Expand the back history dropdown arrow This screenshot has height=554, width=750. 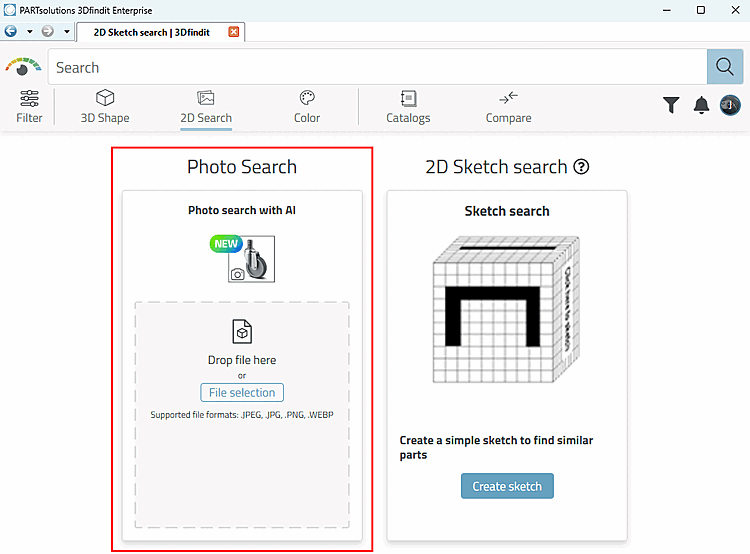(30, 31)
